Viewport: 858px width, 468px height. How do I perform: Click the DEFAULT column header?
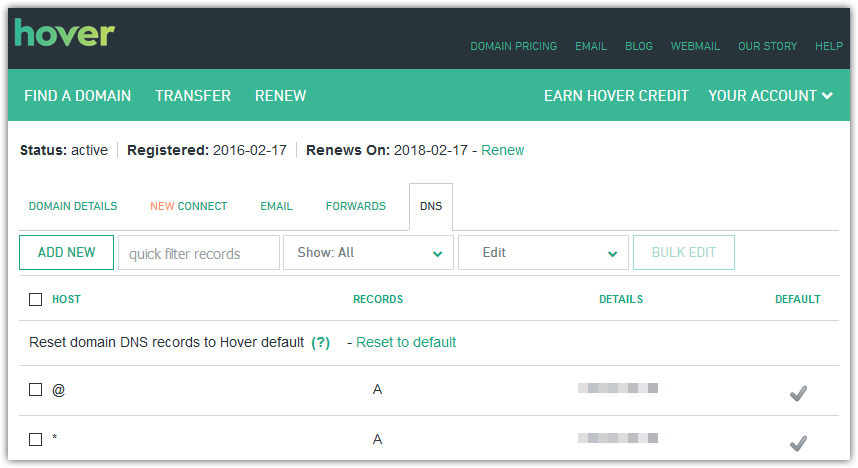pyautogui.click(x=798, y=299)
